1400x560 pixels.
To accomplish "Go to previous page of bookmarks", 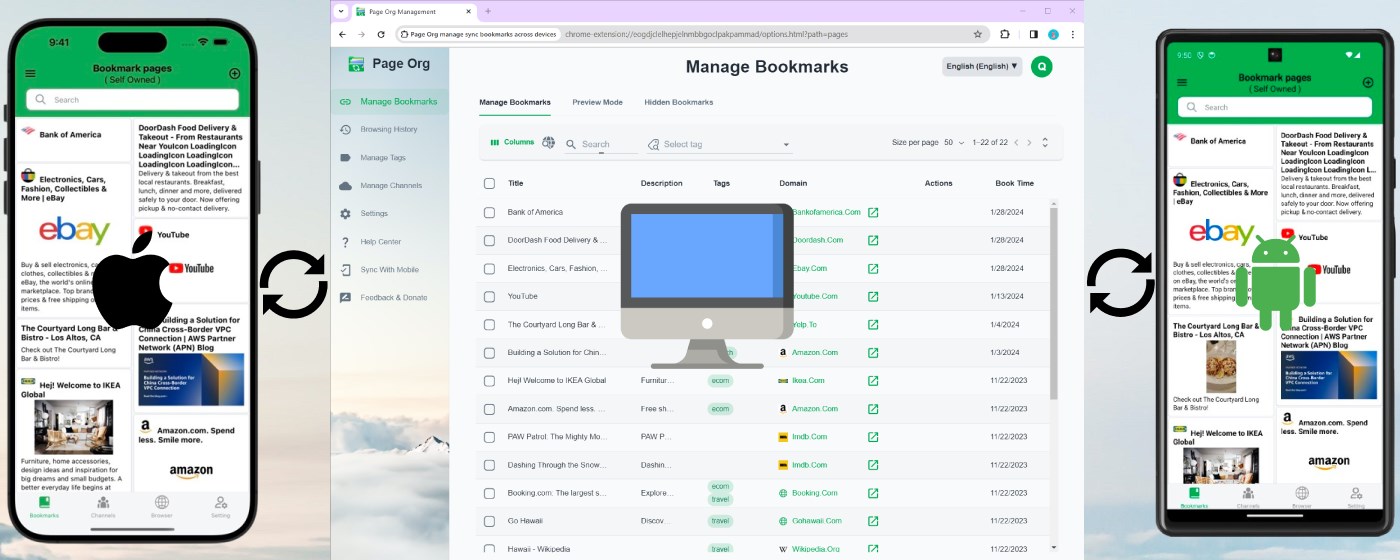I will (1016, 142).
